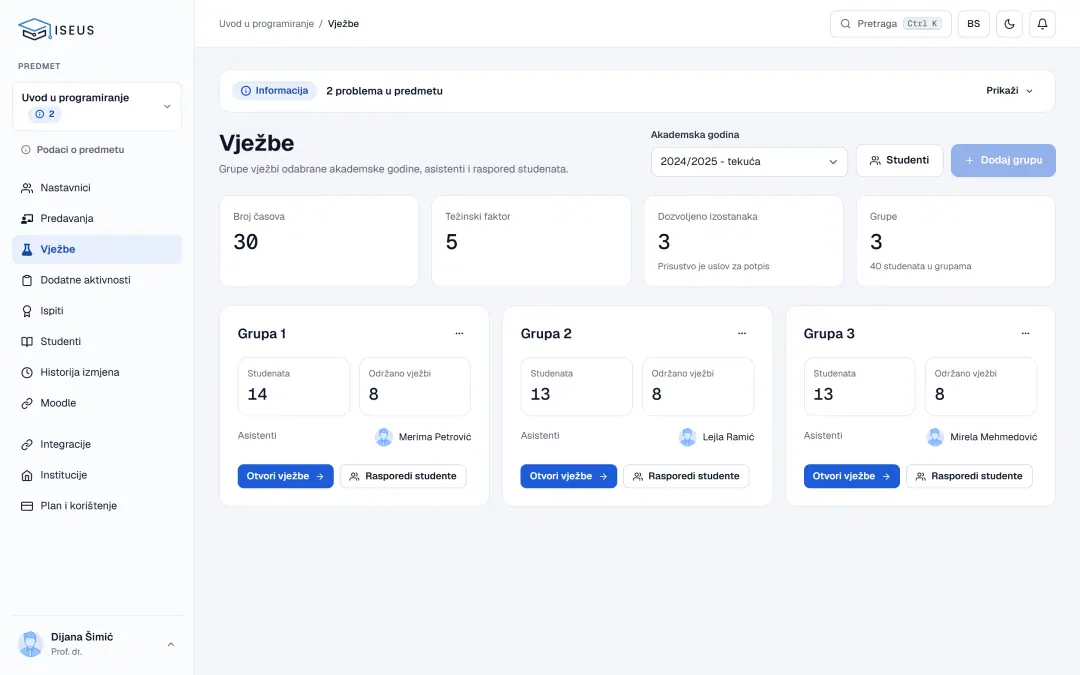Click the Studenti button near the header
This screenshot has width=1080, height=675.
[x=899, y=160]
